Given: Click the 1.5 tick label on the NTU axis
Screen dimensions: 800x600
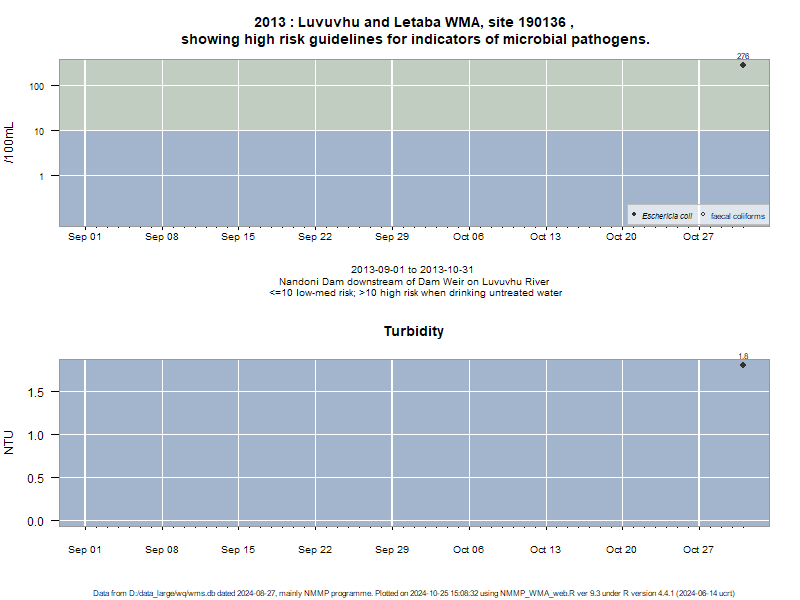Looking at the screenshot, I should (x=36, y=392).
